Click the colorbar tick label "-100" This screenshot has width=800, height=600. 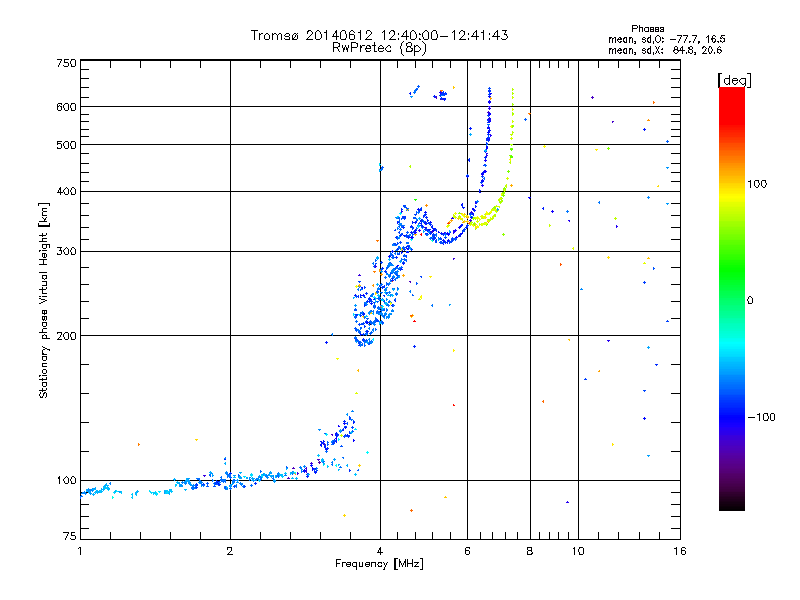[x=762, y=417]
